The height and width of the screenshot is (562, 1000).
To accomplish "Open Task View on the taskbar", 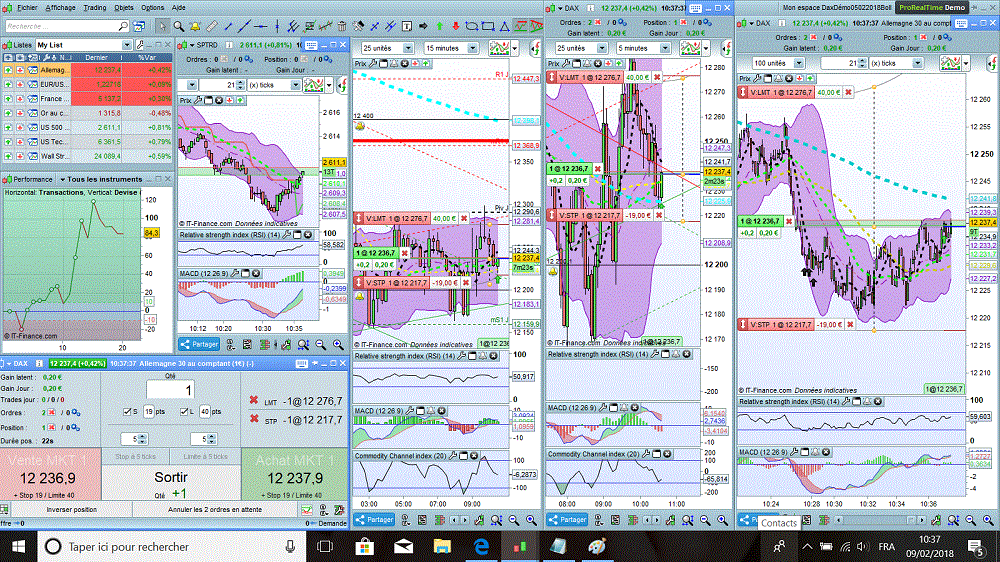I will [325, 547].
